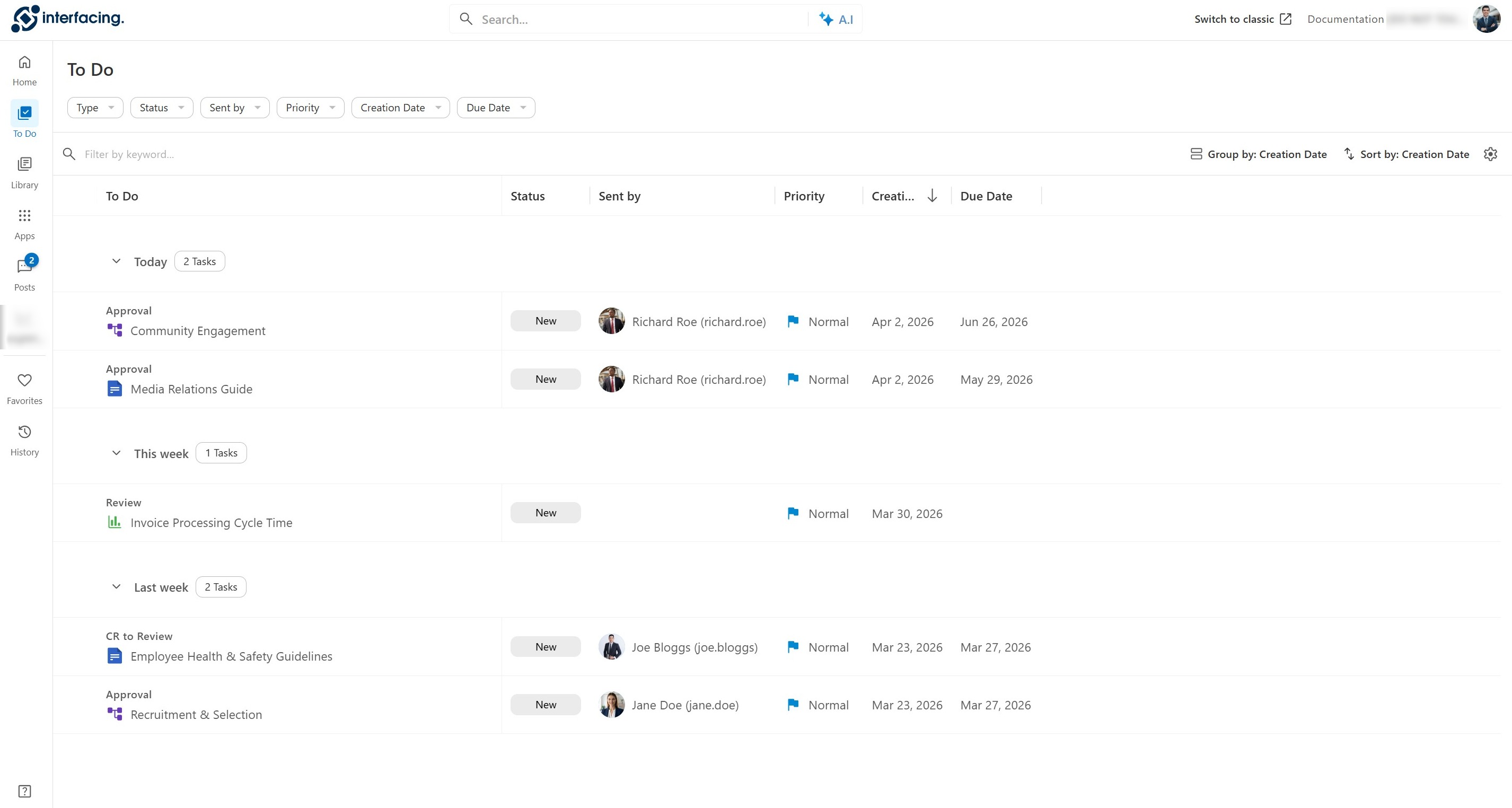Open the Apps grid icon
The width and height of the screenshot is (1512, 808).
pos(24,215)
